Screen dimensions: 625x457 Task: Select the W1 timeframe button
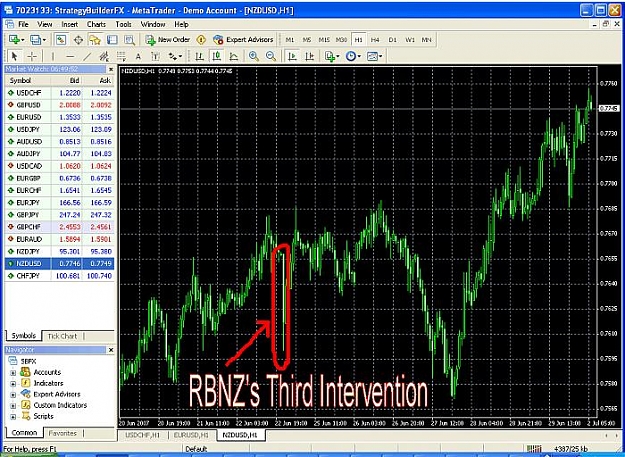pyautogui.click(x=410, y=40)
